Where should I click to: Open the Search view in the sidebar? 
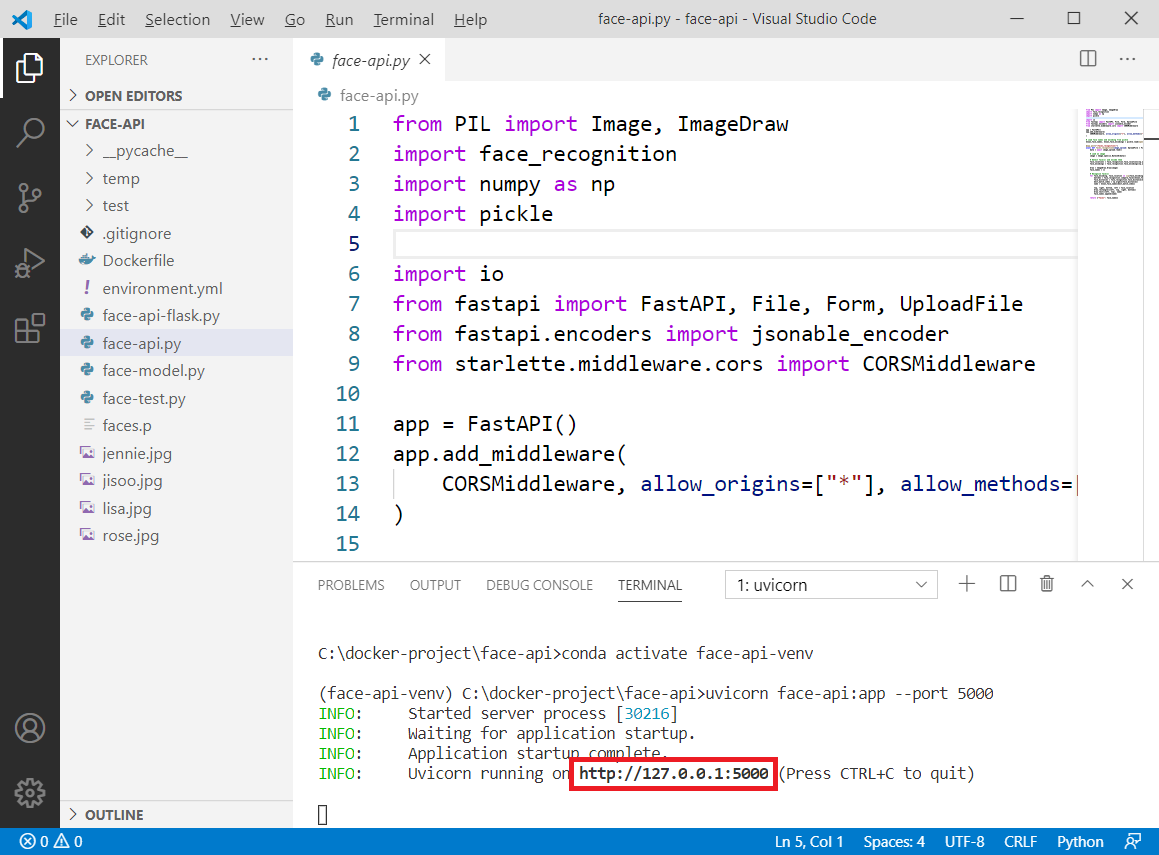[x=31, y=131]
